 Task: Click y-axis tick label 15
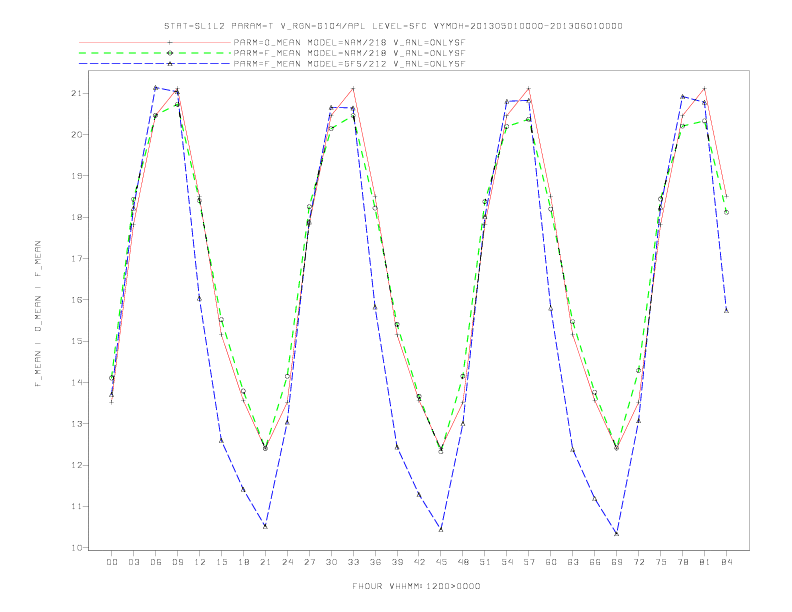(77, 341)
